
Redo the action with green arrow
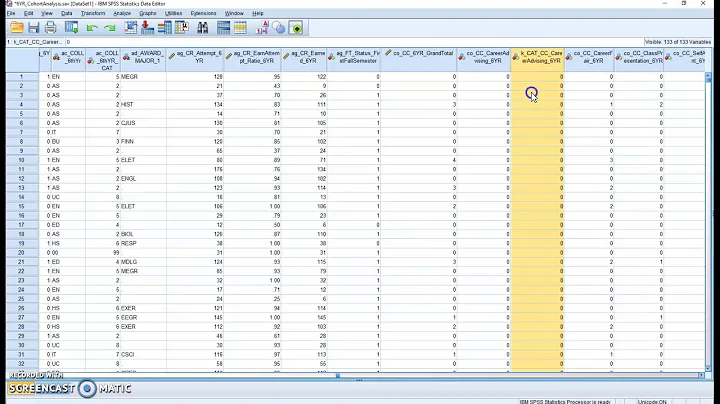(x=109, y=28)
